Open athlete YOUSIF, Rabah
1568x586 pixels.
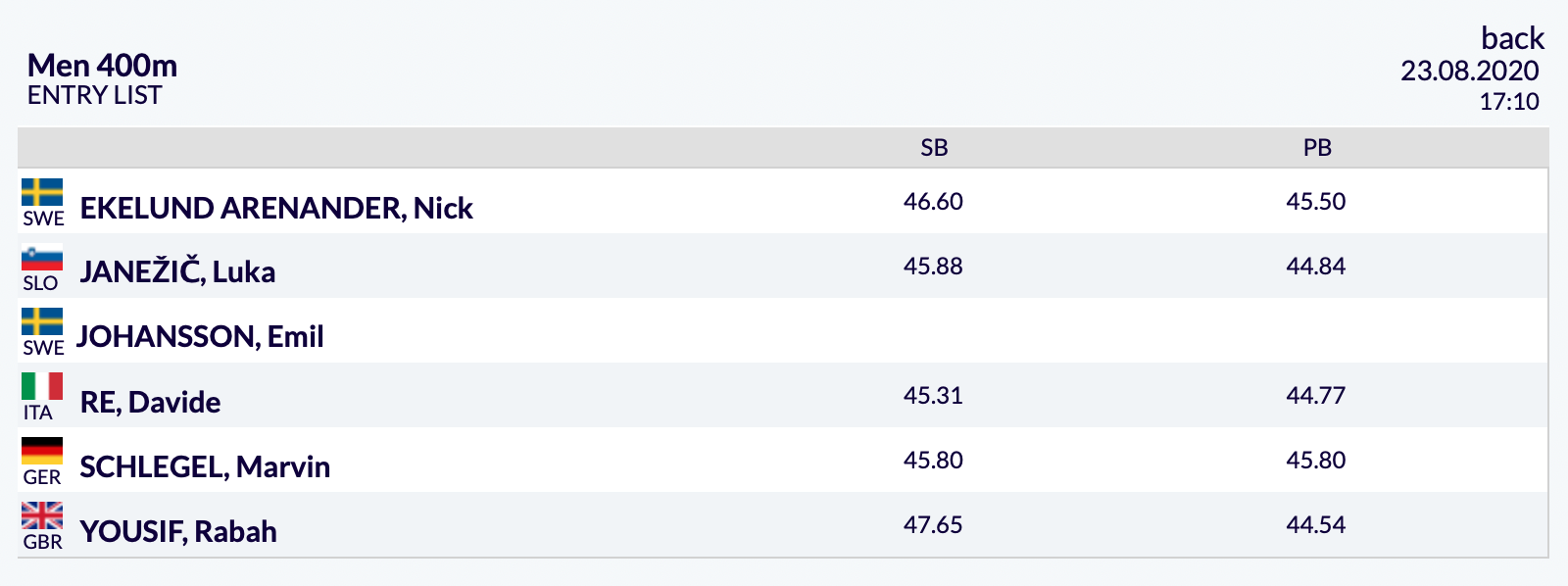click(178, 531)
